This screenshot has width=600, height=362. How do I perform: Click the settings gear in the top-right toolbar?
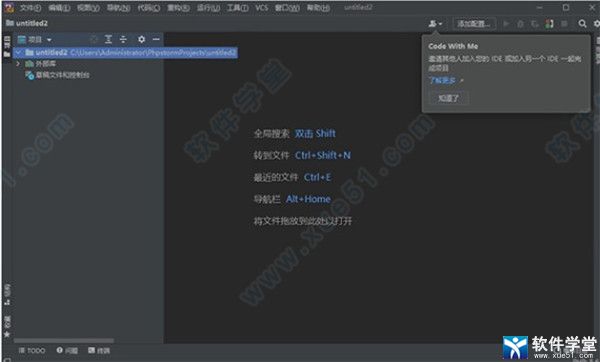[596, 24]
